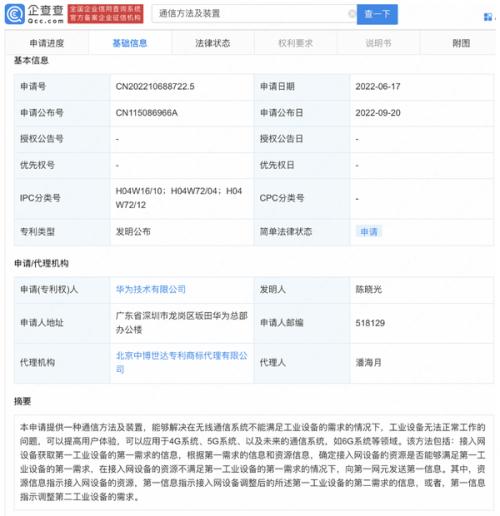
Task: Click the 申请 legal status tag
Action: click(x=369, y=232)
